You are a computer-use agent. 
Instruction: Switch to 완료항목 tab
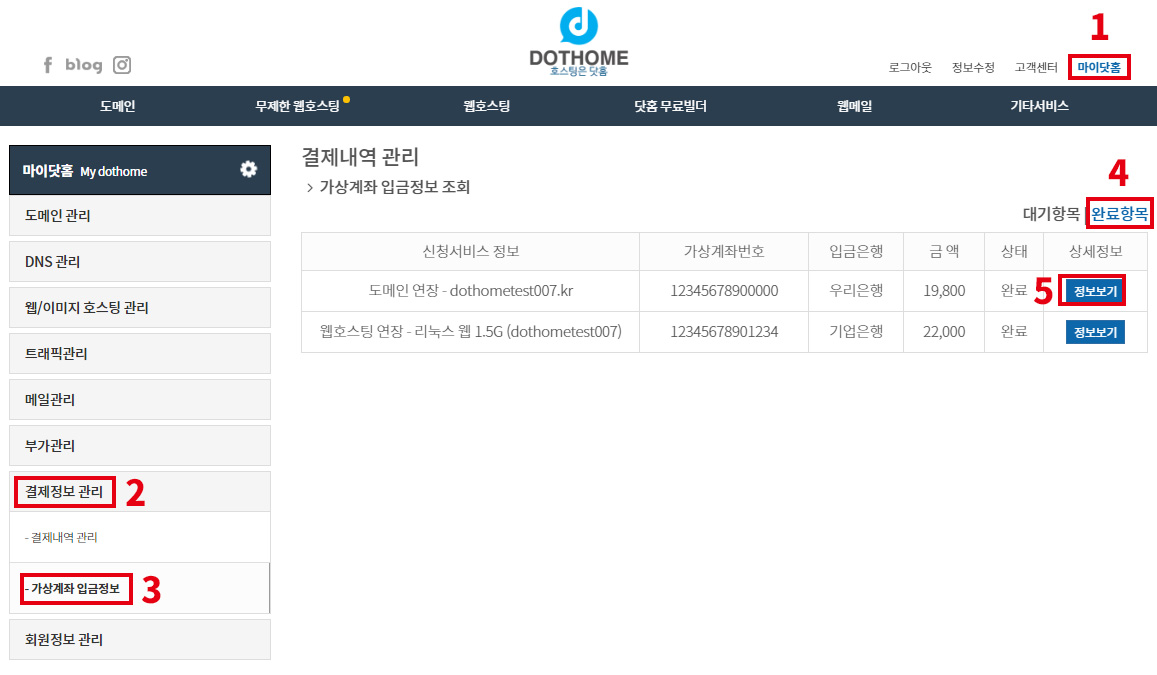[1120, 214]
